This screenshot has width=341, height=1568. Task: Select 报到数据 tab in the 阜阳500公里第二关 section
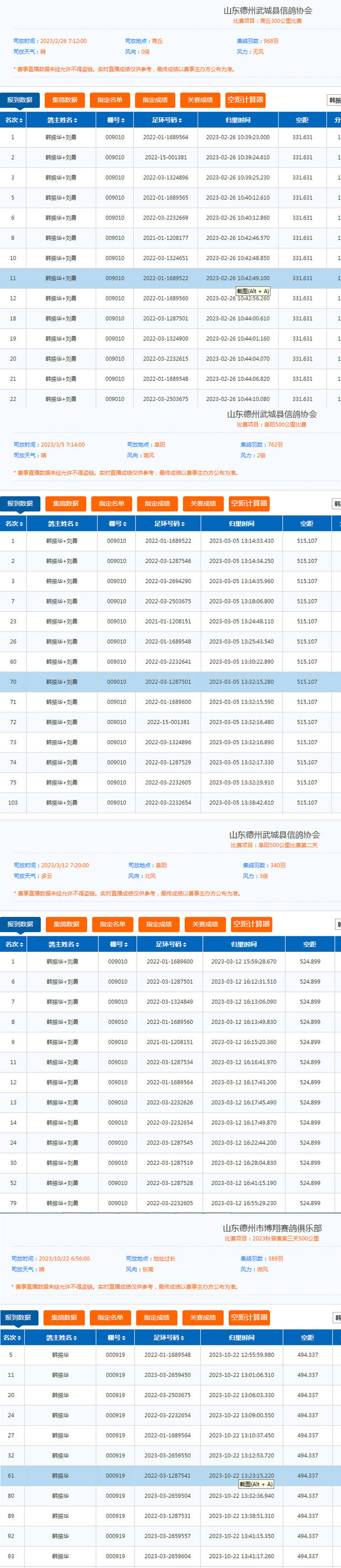(20, 924)
